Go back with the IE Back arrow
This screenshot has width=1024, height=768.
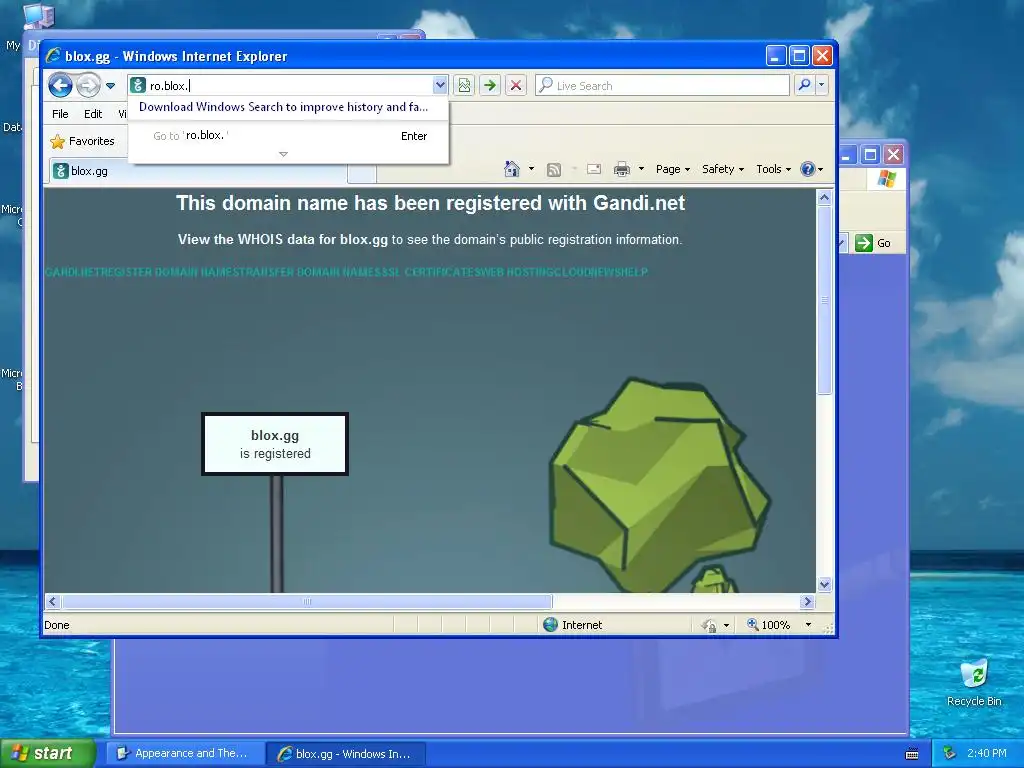[x=60, y=85]
